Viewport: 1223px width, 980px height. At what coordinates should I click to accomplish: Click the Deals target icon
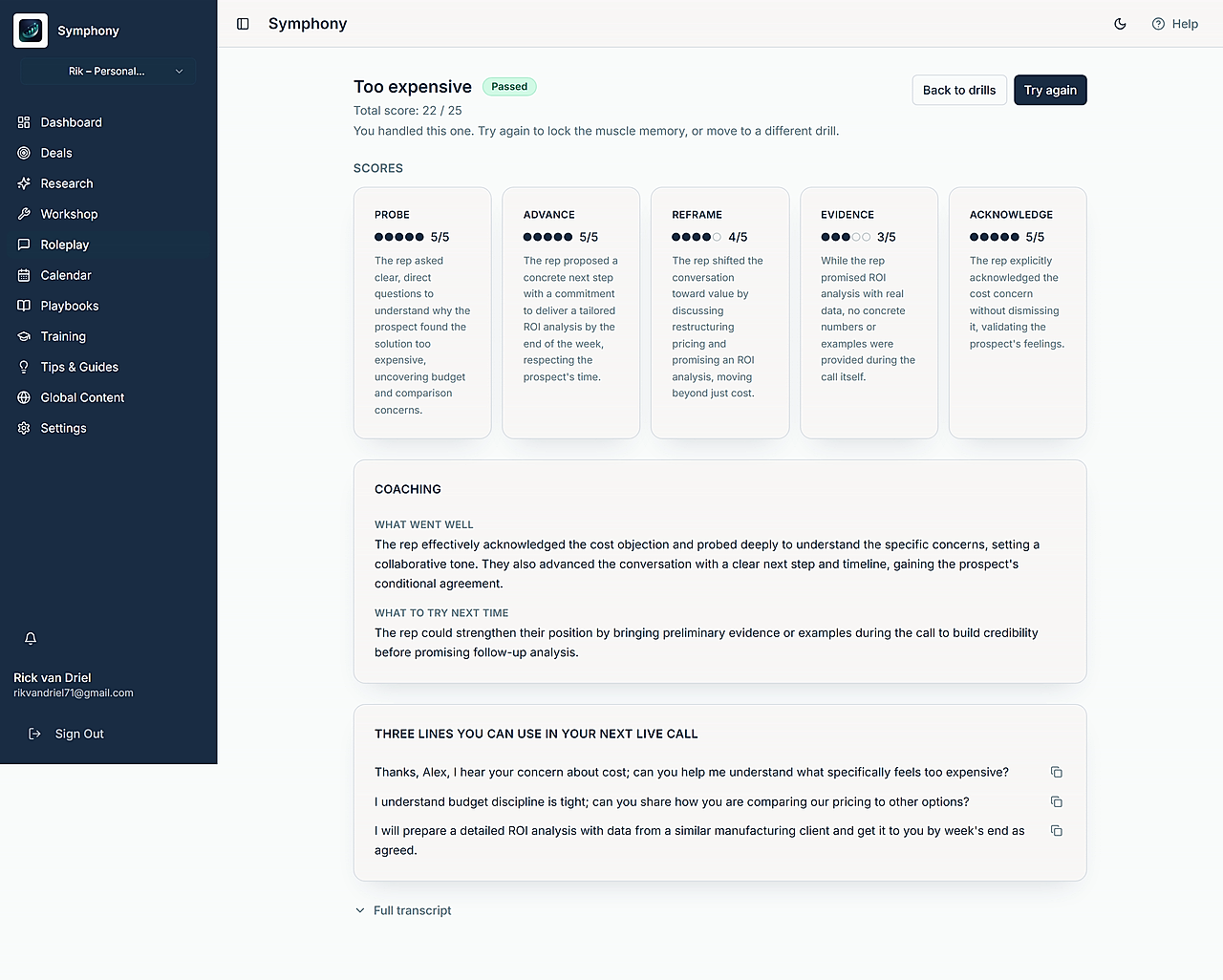(x=24, y=153)
